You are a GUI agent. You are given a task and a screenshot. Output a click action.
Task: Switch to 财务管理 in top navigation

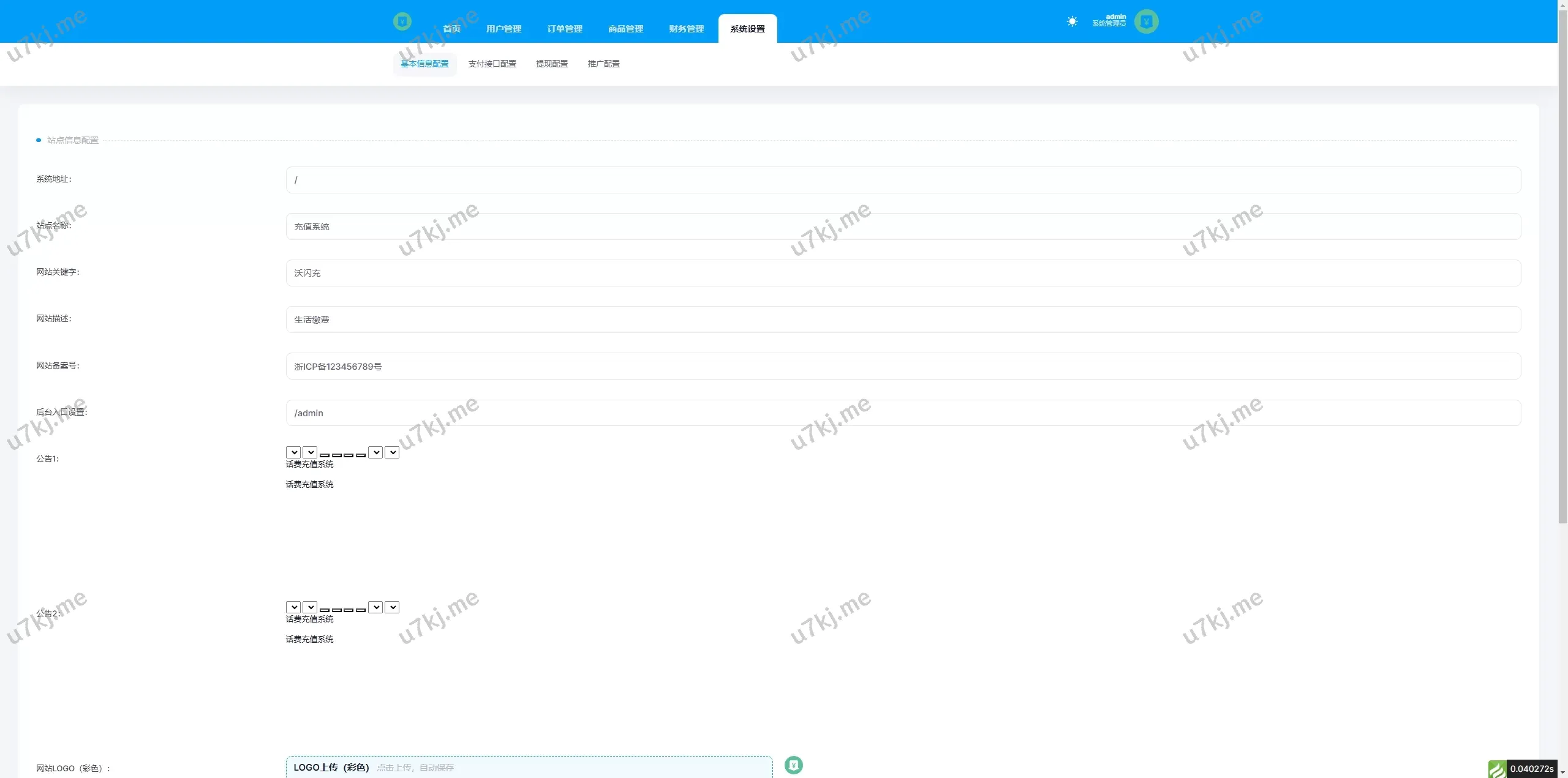686,29
